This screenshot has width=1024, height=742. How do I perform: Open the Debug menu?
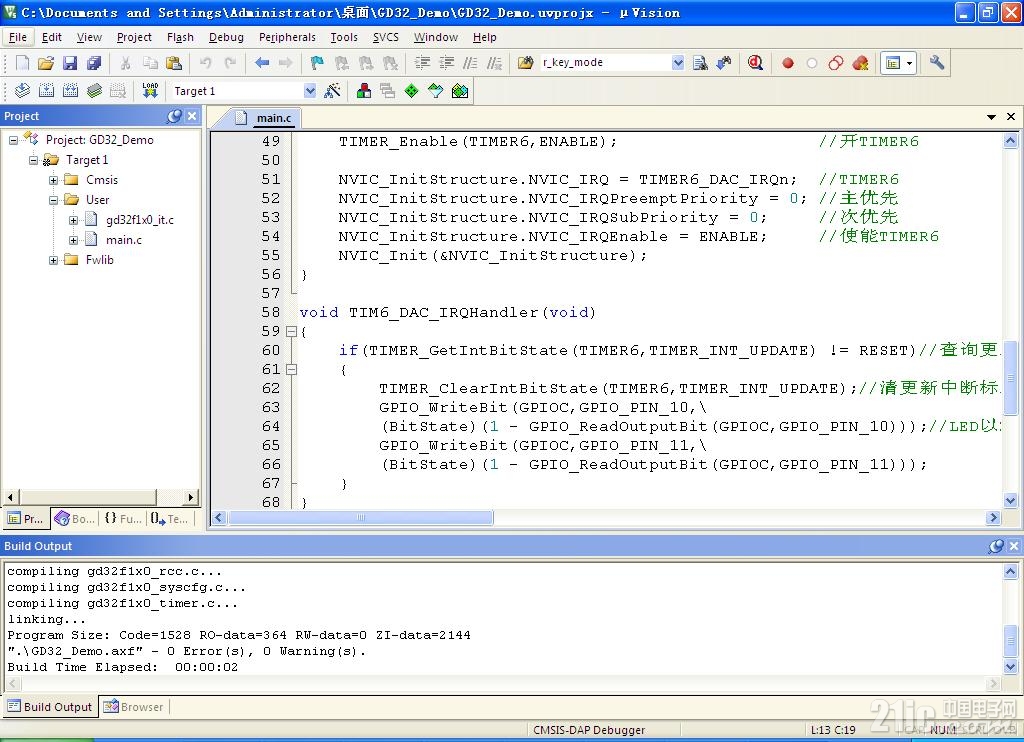(226, 37)
